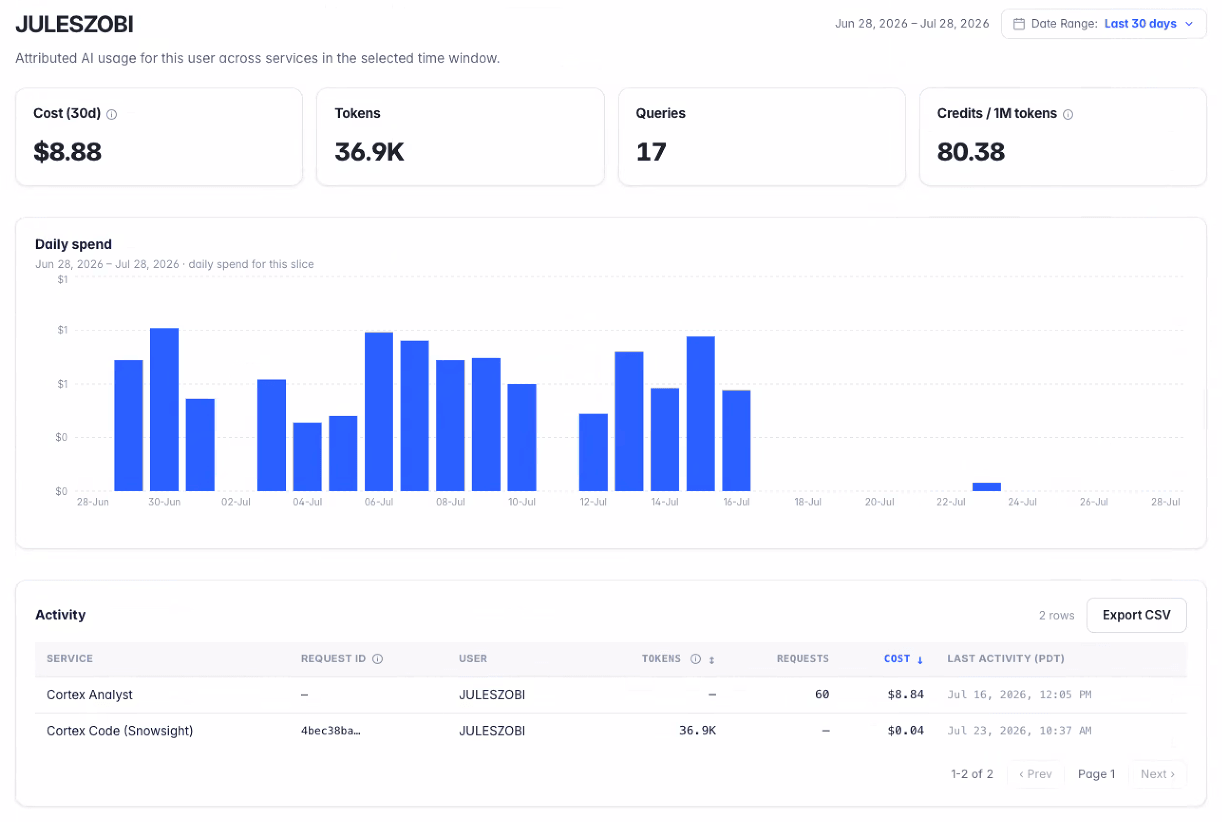
Task: Click the calendar icon in Date Range
Action: pyautogui.click(x=1019, y=24)
